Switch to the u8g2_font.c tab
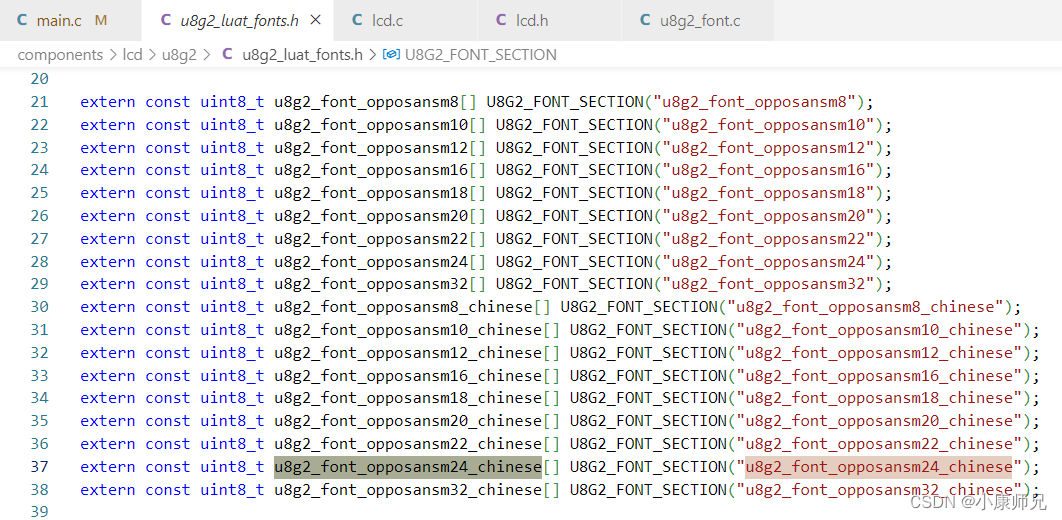Image resolution: width=1062 pixels, height=520 pixels. tap(698, 20)
